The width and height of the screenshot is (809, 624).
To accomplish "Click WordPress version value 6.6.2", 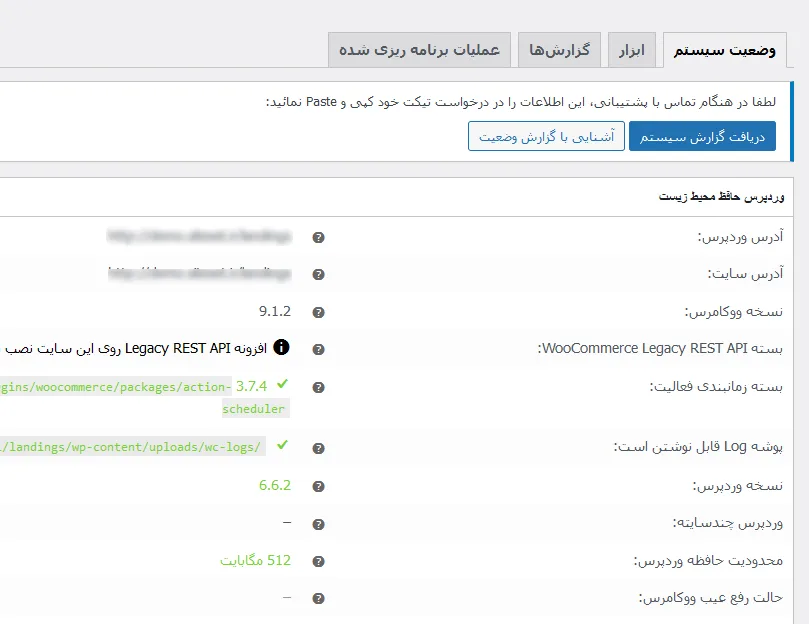I will click(275, 485).
